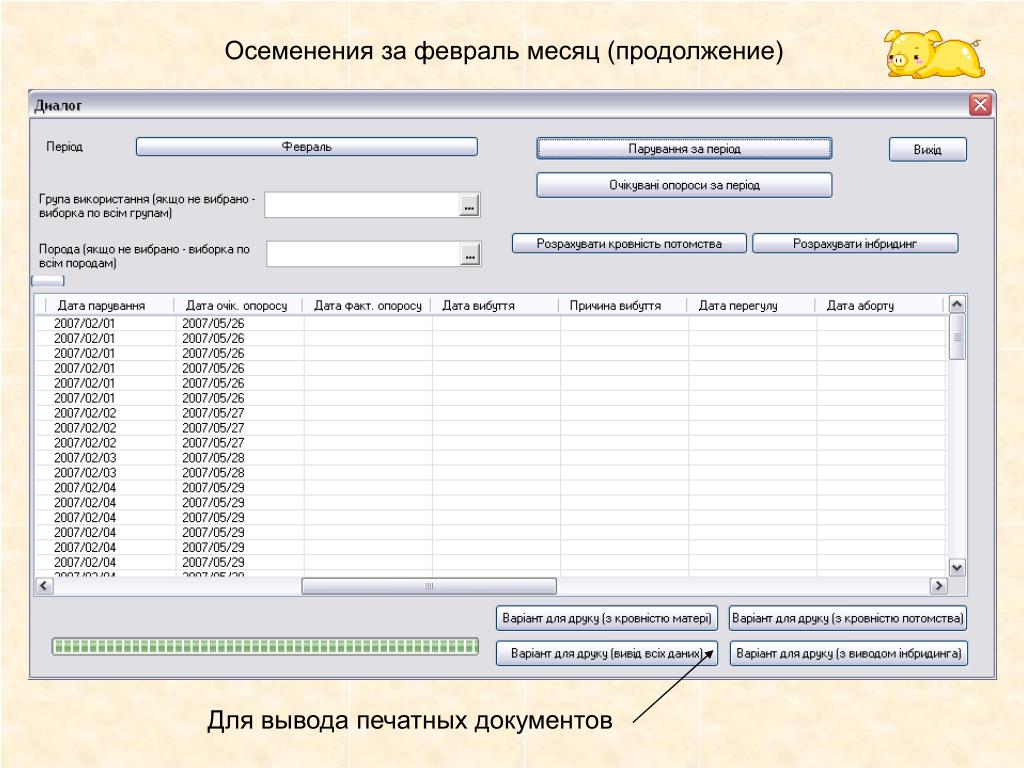Click Розрахувати кровність потомства button
Image resolution: width=1024 pixels, height=768 pixels.
tap(629, 244)
